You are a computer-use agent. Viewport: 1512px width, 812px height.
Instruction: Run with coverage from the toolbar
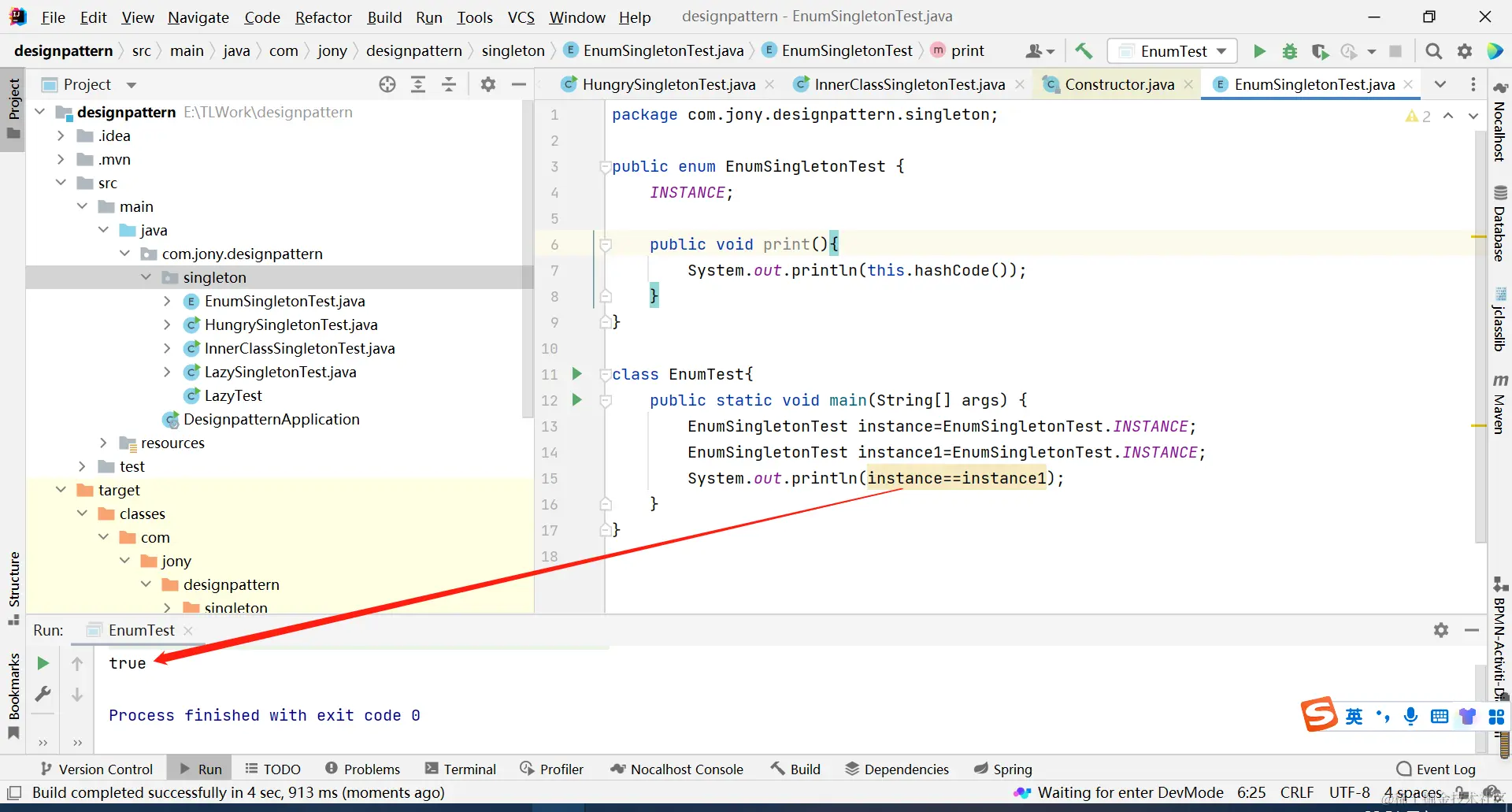[1320, 51]
